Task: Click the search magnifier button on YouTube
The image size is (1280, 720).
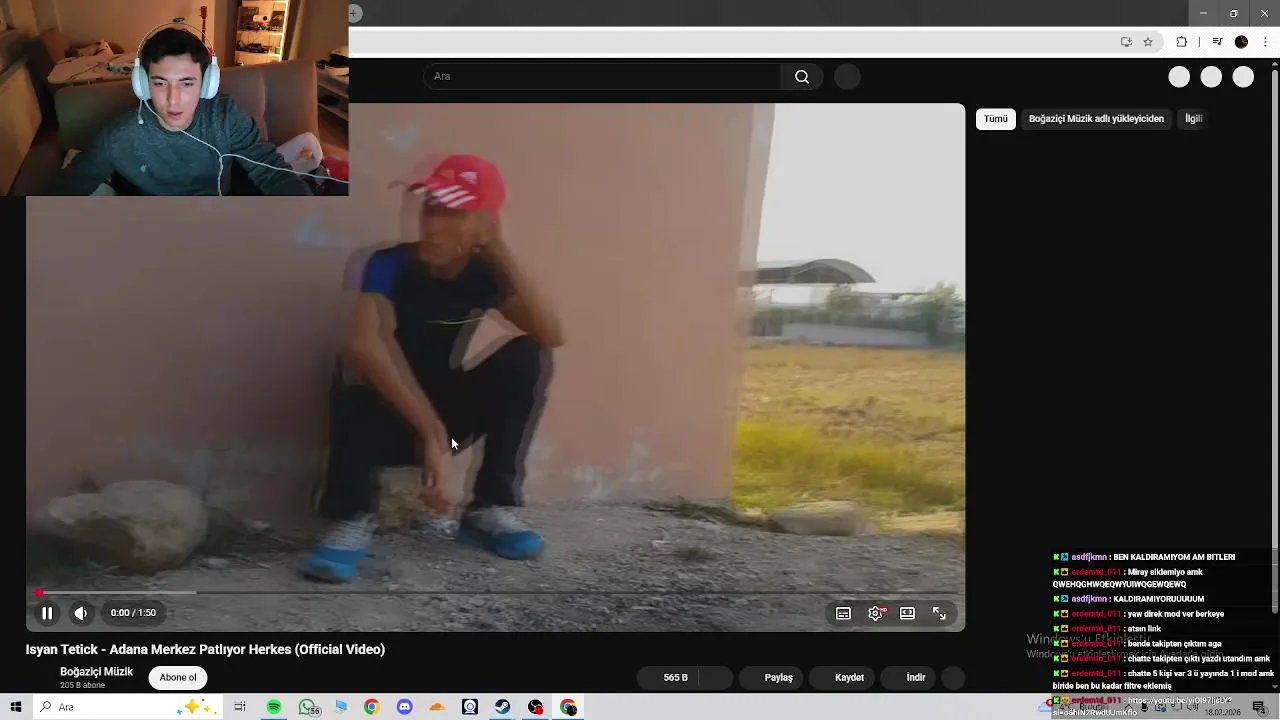Action: point(802,77)
